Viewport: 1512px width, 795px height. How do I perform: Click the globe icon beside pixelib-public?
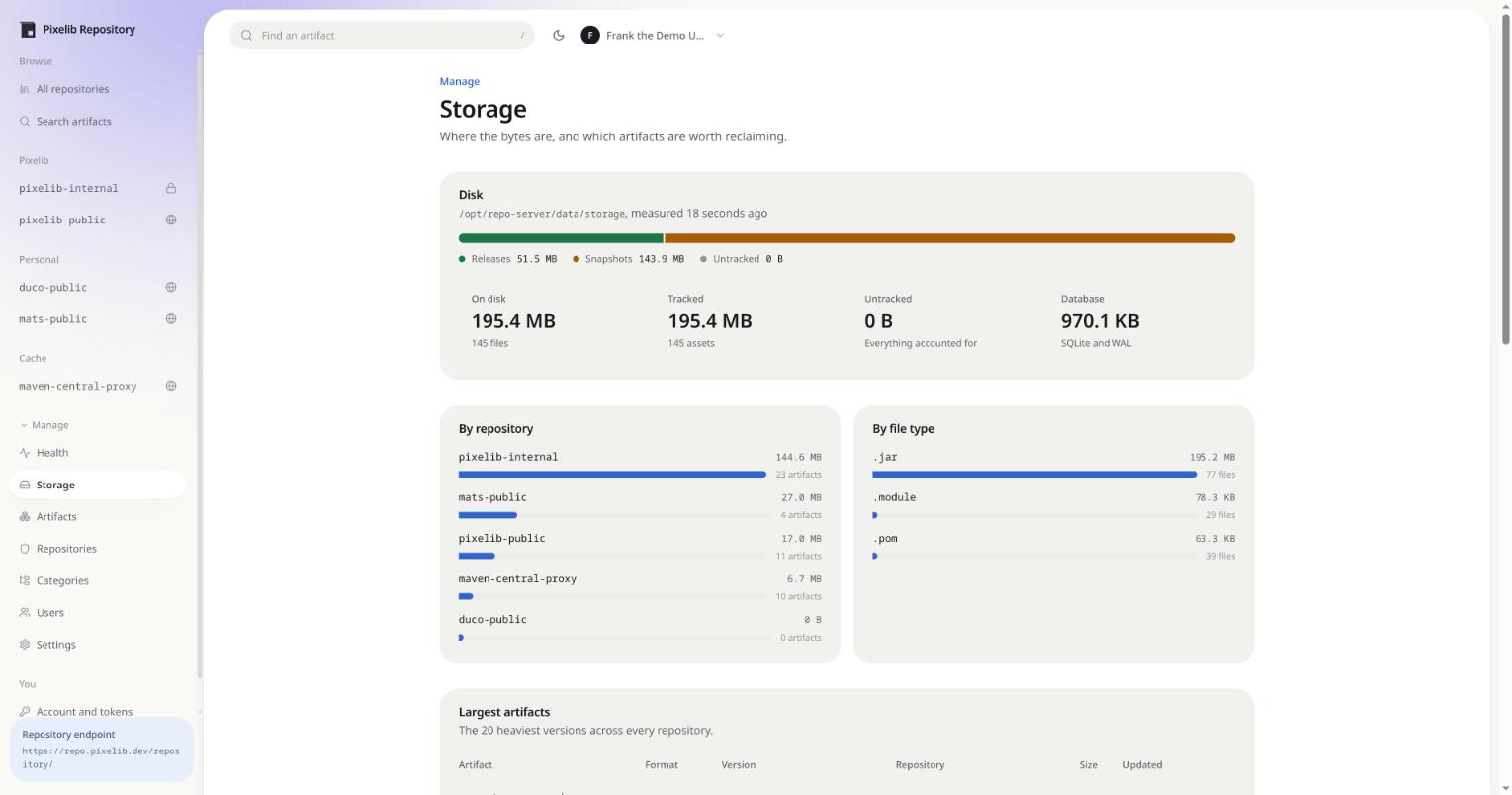click(171, 220)
